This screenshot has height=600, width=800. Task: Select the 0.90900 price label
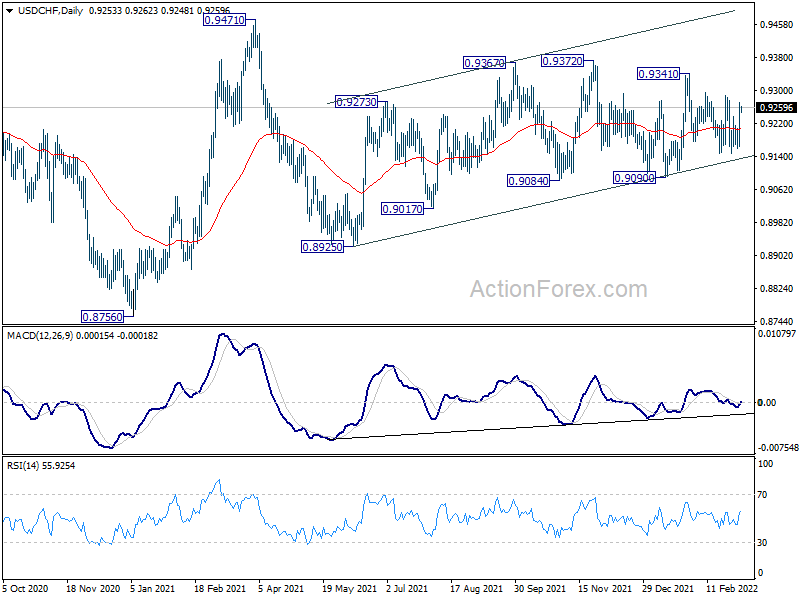(x=634, y=178)
